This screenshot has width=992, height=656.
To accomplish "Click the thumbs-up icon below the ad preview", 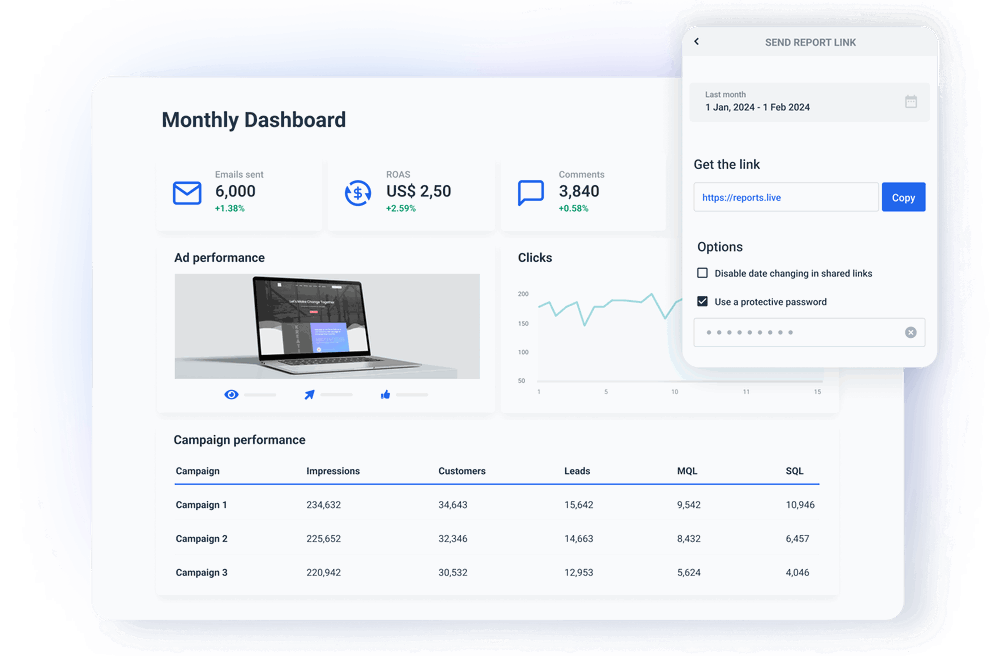I will pos(384,394).
